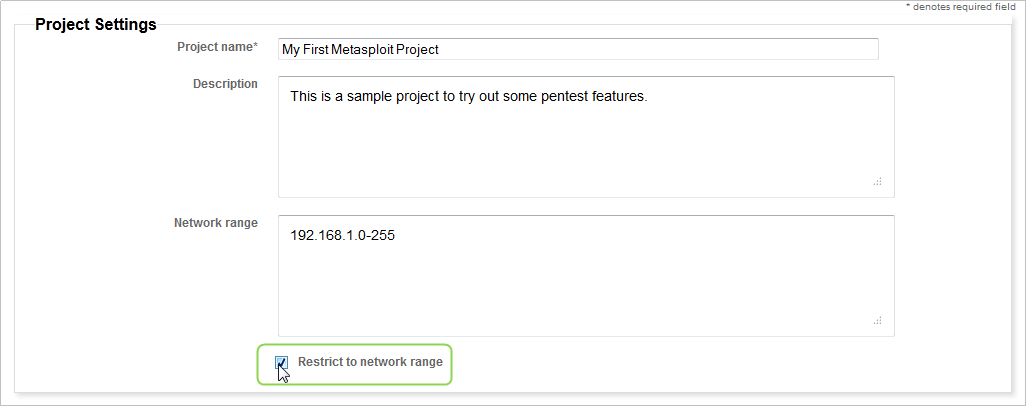Click the Network range box resize grip
Screen dimensions: 1026x406
pyautogui.click(x=877, y=320)
